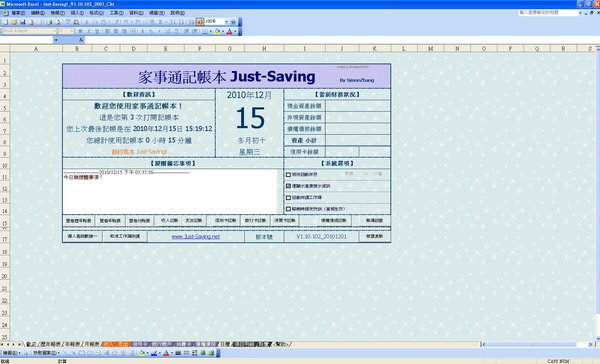Image resolution: width=600 pixels, height=364 pixels.
Task: Open the Name Box dropdown arrow
Action: coord(56,40)
